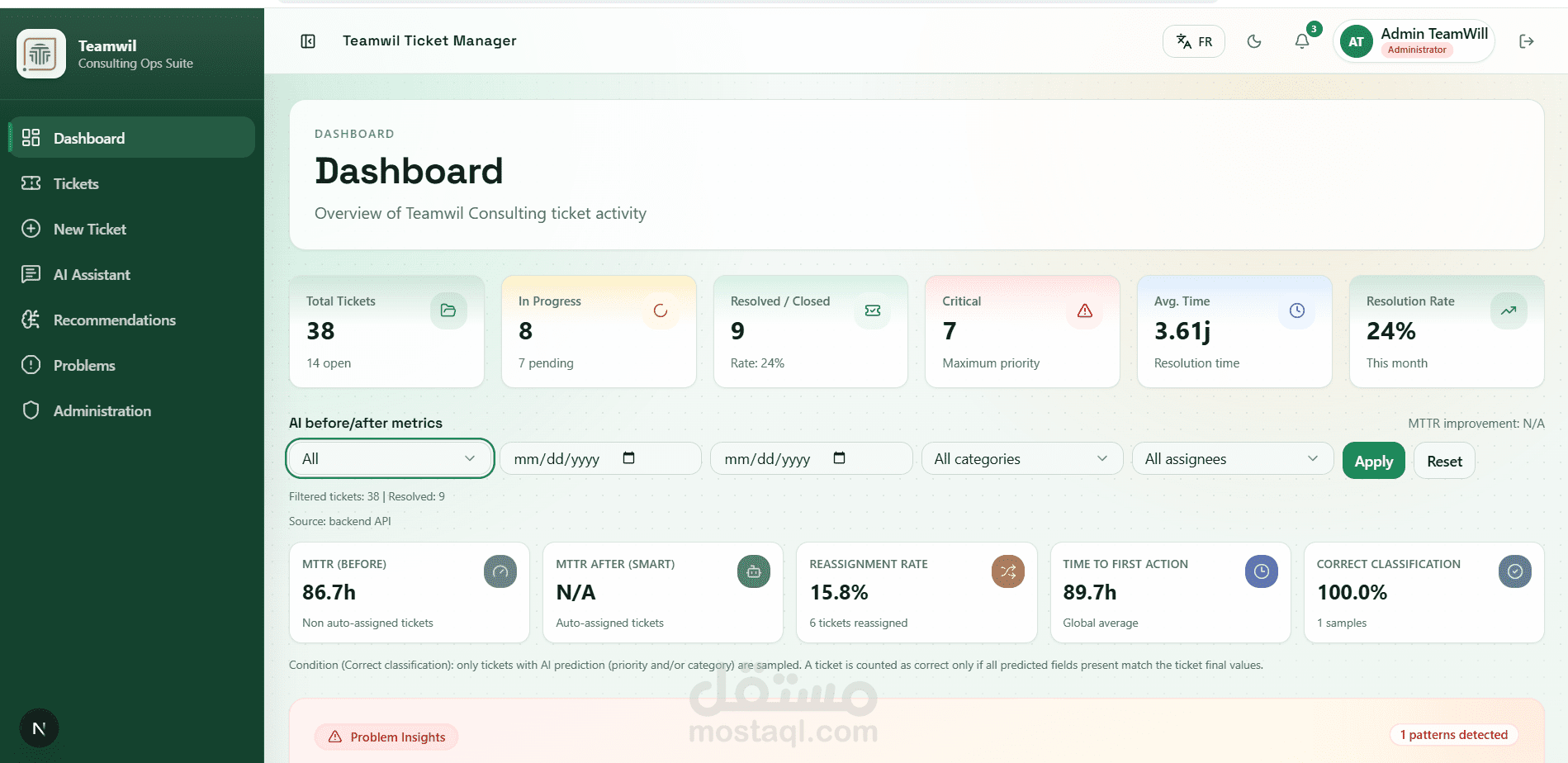Viewport: 1568px width, 763px height.
Task: Open the All assignees dropdown
Action: 1232,459
